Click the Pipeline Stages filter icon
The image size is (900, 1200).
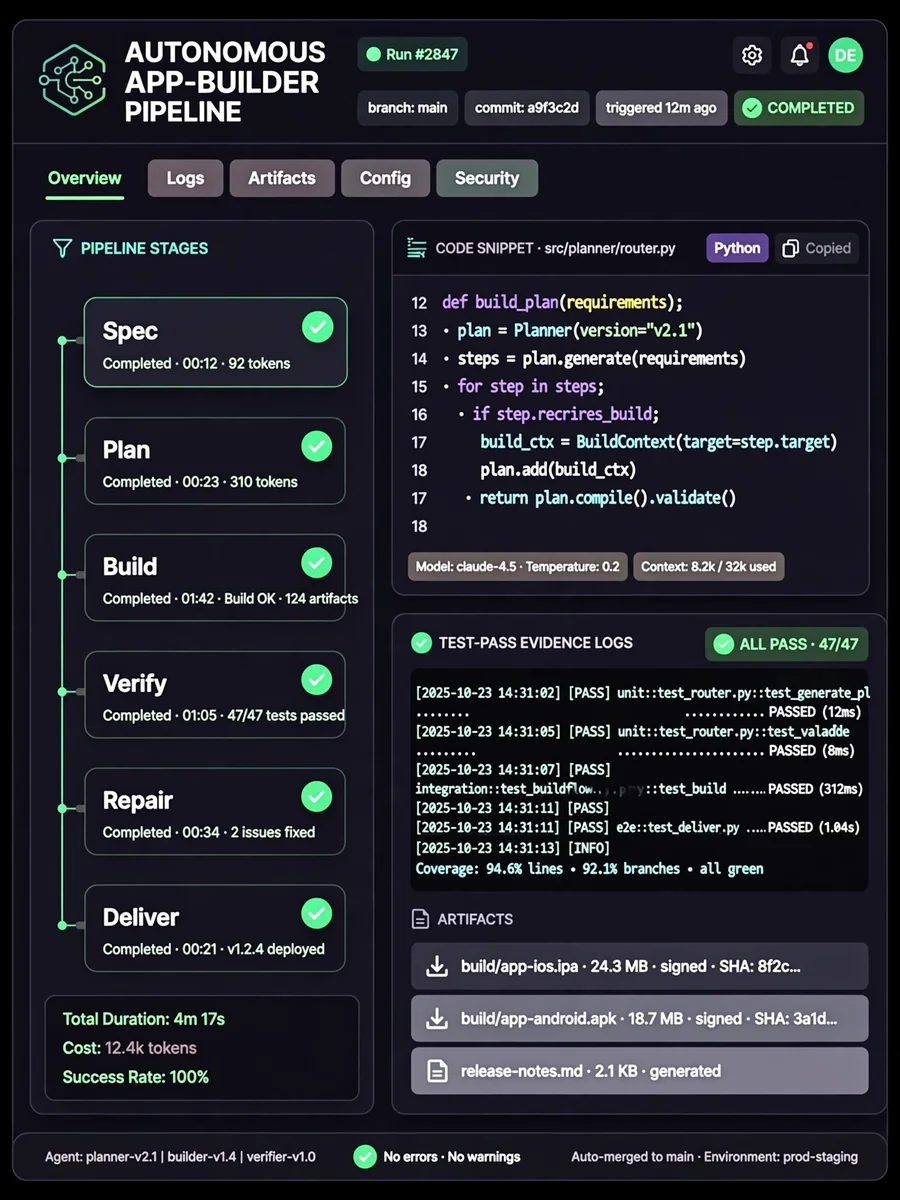62,248
